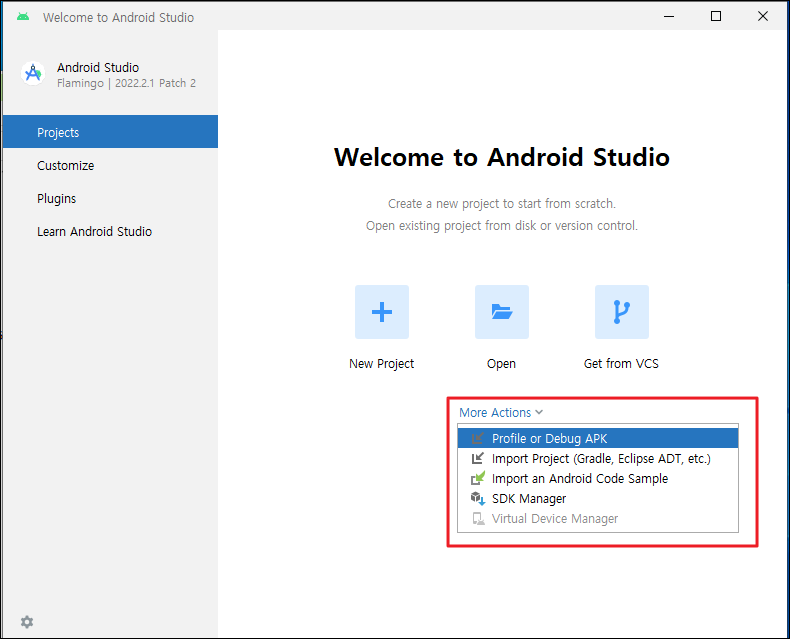The width and height of the screenshot is (790, 639).
Task: Go to the Plugins section
Action: point(110,199)
